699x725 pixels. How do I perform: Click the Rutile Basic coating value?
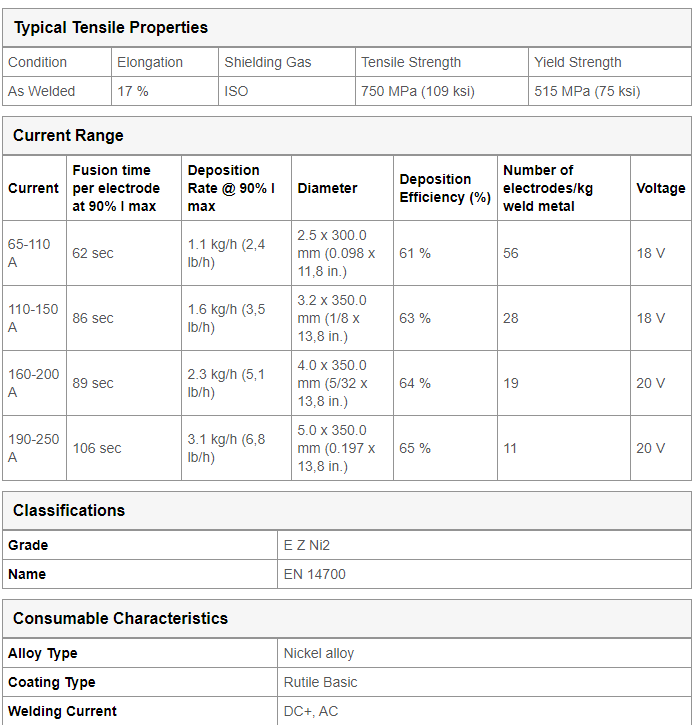tap(484, 682)
